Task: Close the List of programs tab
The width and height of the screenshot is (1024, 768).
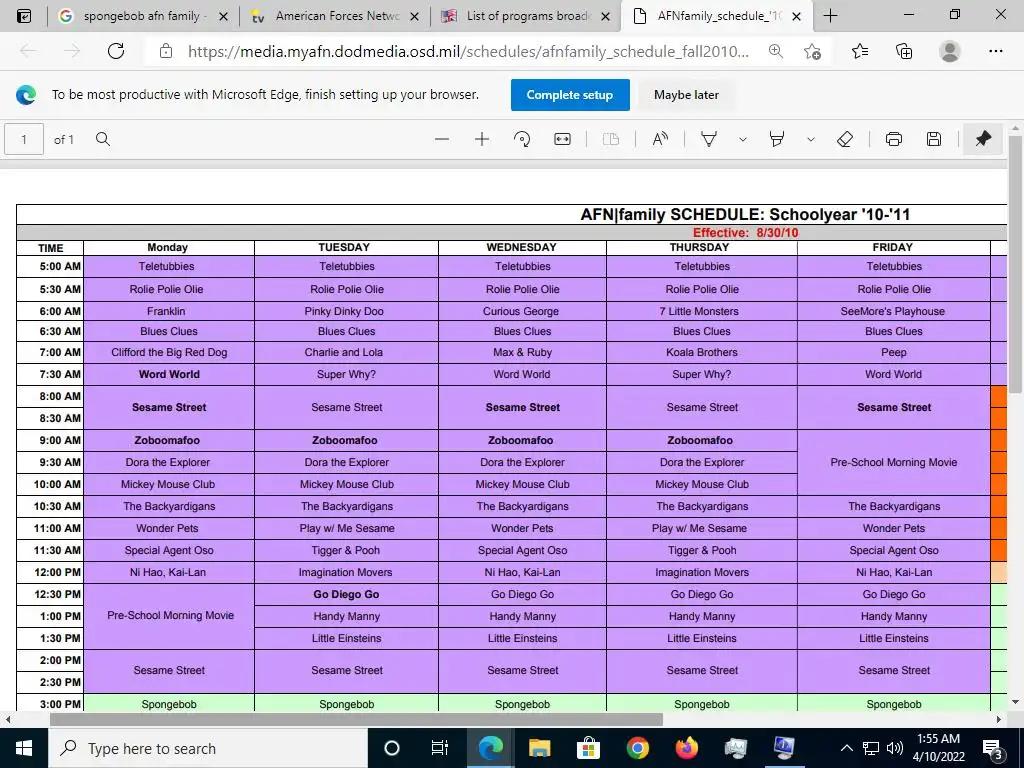Action: pos(606,16)
